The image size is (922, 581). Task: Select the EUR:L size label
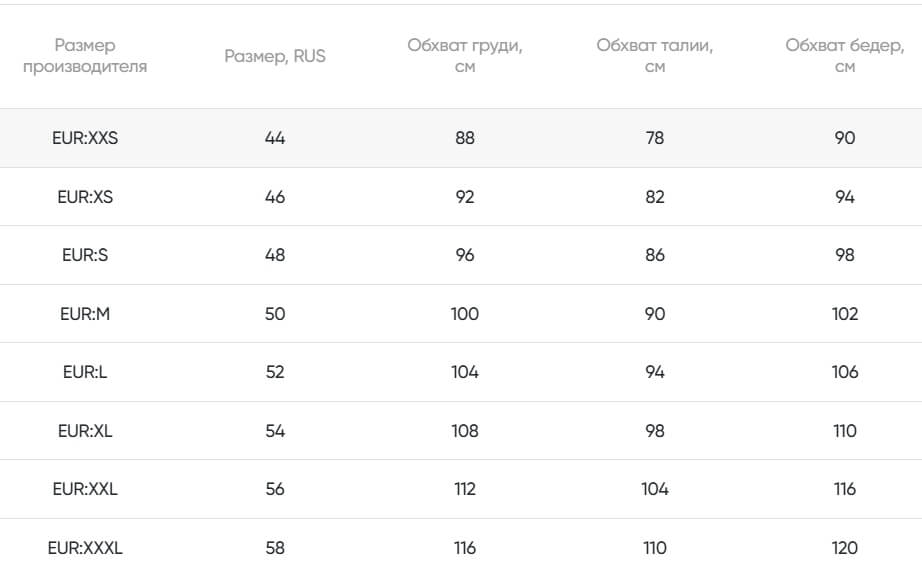point(85,372)
